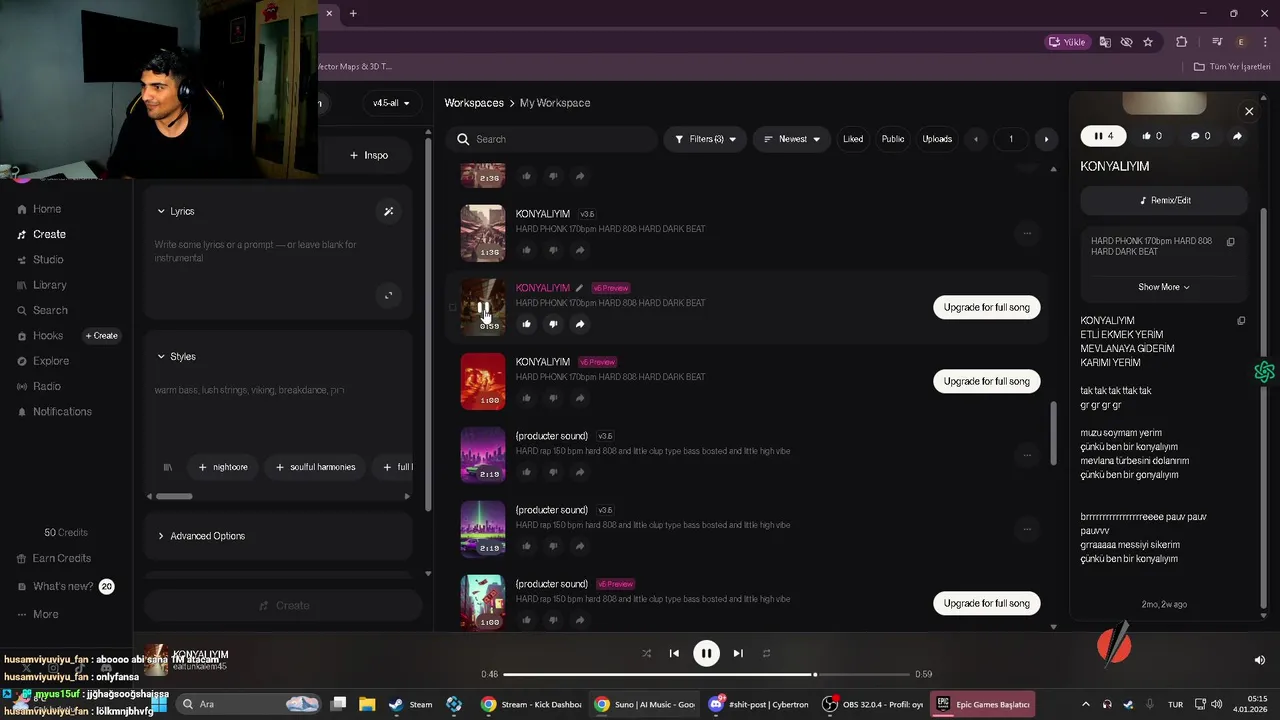The height and width of the screenshot is (720, 1280).
Task: Open the Newest sort dropdown
Action: [792, 139]
